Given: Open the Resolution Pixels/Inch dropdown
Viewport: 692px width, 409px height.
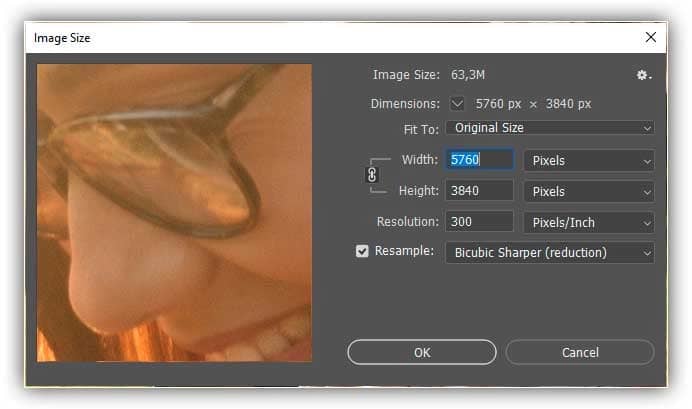Looking at the screenshot, I should [589, 223].
